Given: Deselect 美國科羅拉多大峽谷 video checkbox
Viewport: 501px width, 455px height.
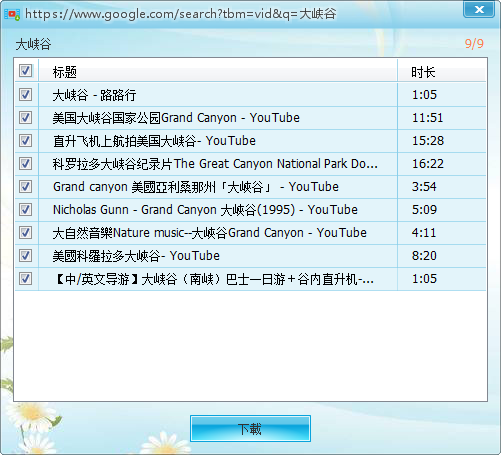Looking at the screenshot, I should click(25, 256).
